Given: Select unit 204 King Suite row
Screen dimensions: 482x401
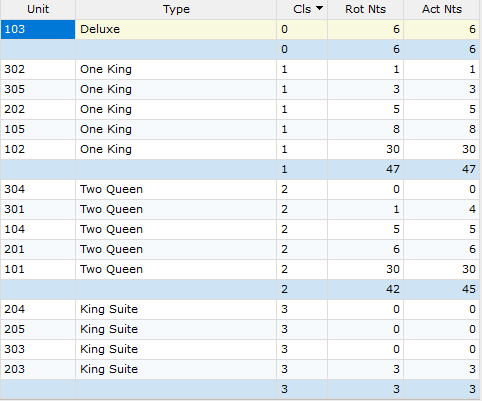Looking at the screenshot, I should [x=240, y=309].
